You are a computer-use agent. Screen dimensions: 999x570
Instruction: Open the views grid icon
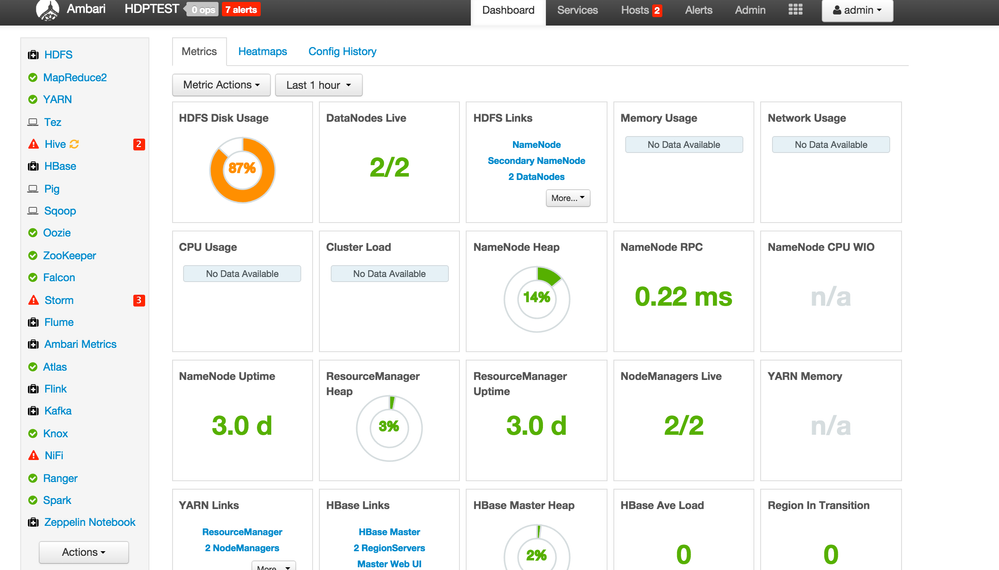[795, 10]
